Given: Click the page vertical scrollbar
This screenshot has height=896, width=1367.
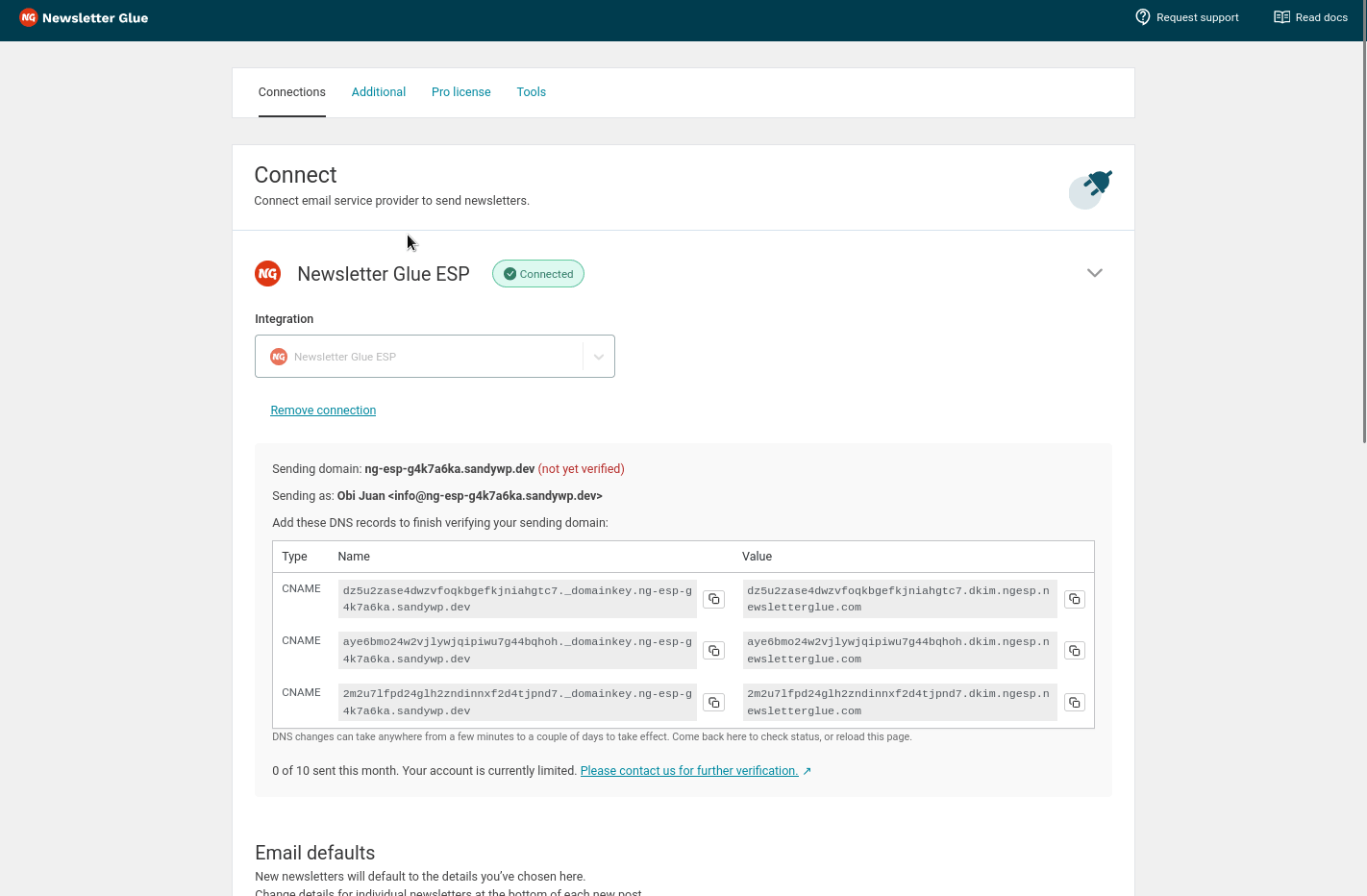Looking at the screenshot, I should click(x=1363, y=221).
